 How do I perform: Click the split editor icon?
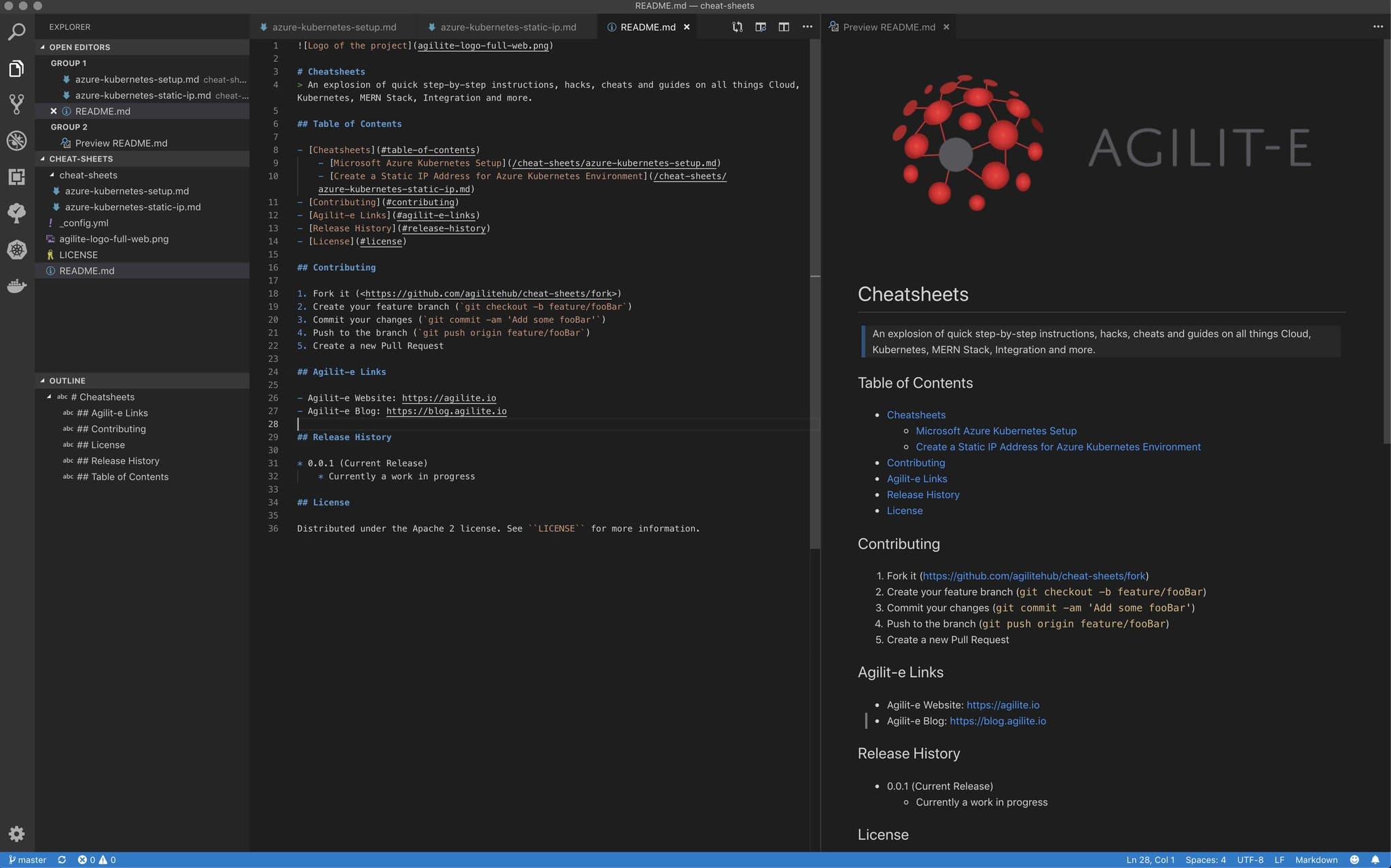coord(784,27)
